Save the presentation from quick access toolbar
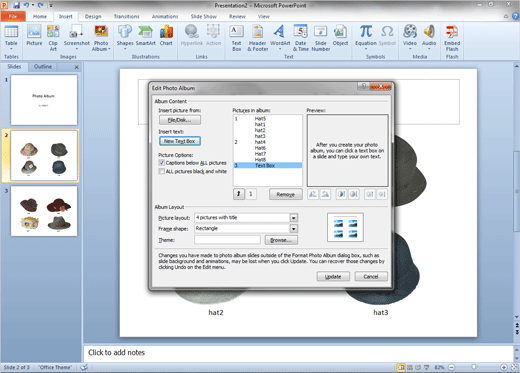 [x=16, y=5]
